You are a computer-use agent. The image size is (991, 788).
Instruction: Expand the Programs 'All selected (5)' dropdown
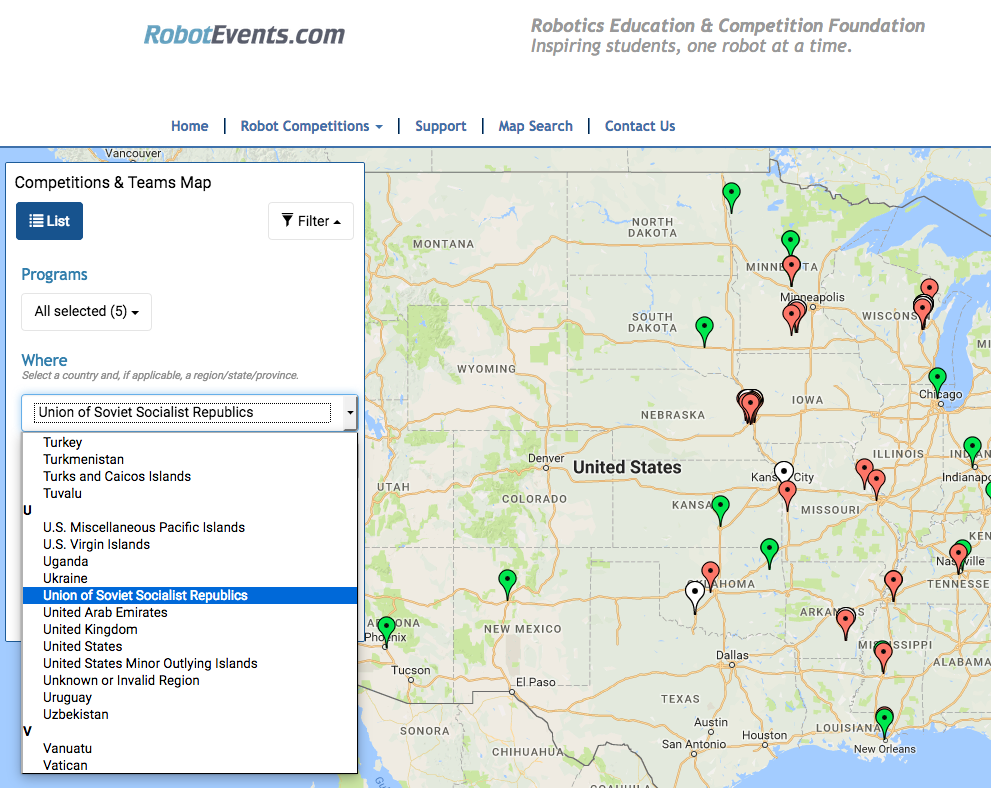86,311
